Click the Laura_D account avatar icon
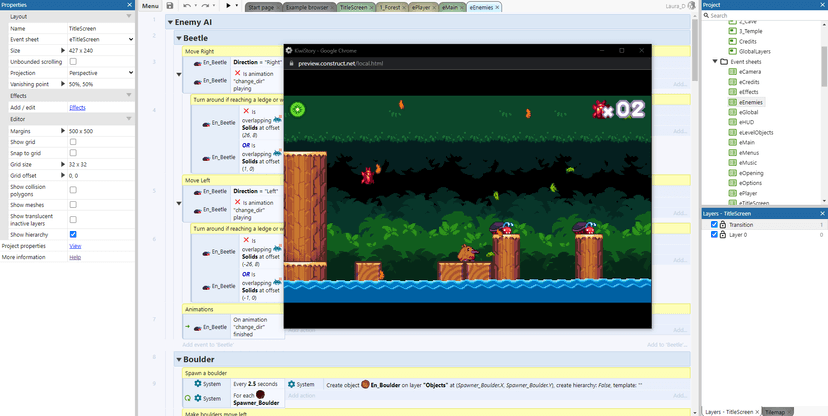Viewport: 828px width, 416px height. point(691,6)
